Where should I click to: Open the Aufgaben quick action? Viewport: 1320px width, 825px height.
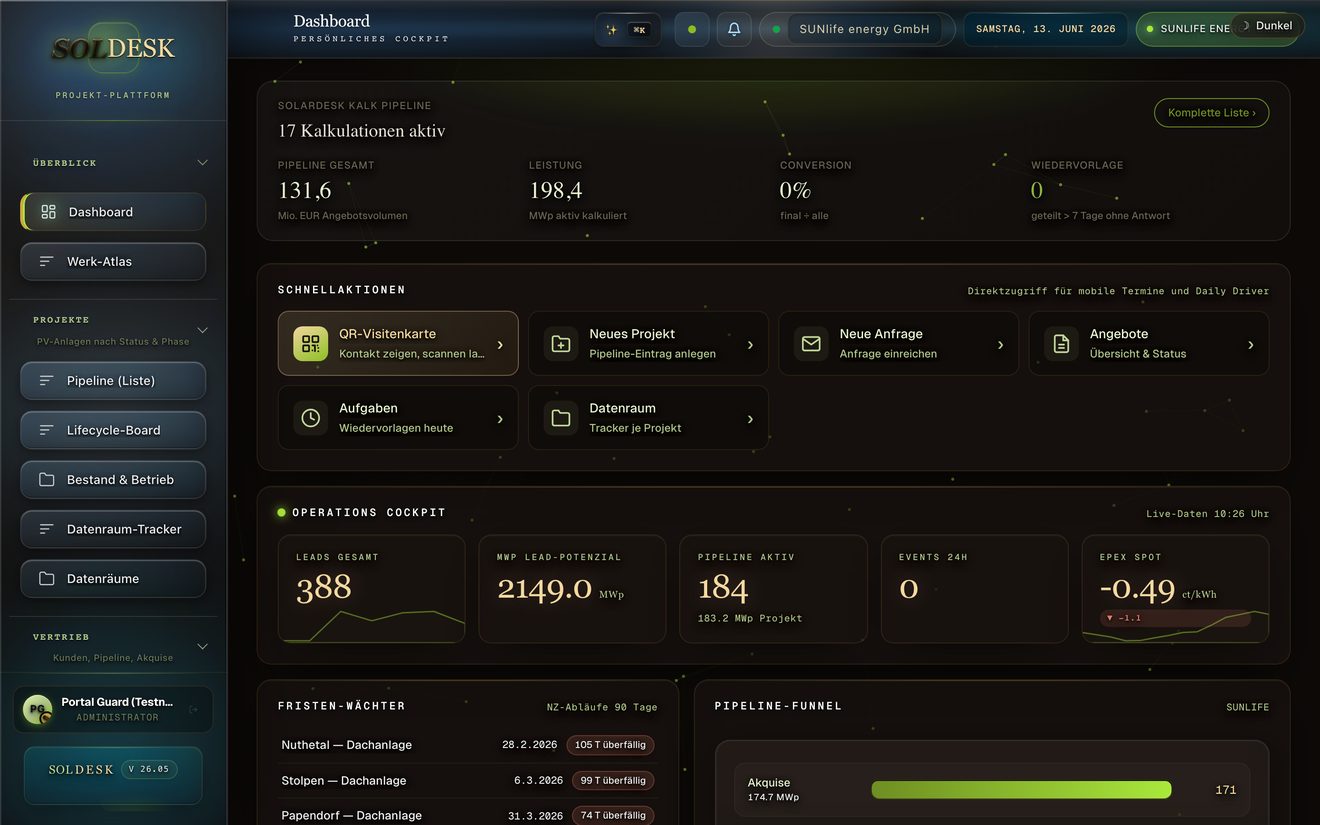point(398,417)
